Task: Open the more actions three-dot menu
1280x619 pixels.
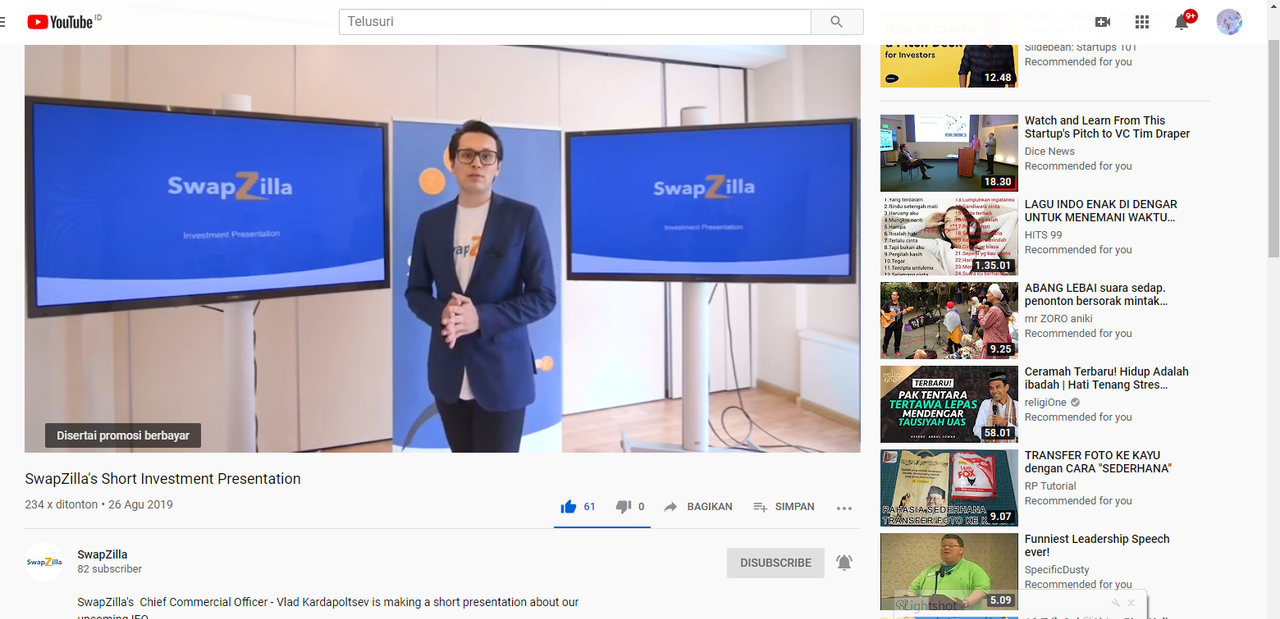Action: pos(844,508)
